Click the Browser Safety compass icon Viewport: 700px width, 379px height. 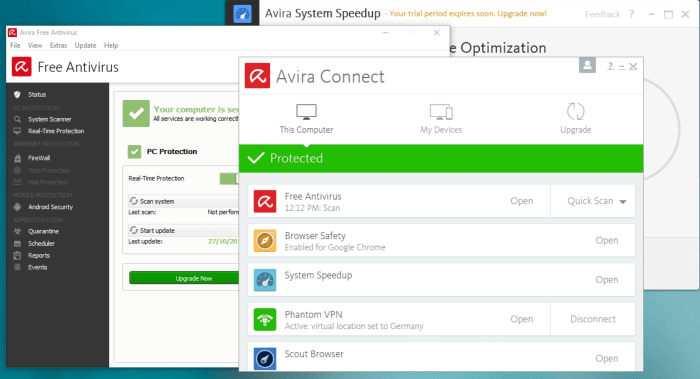265,241
